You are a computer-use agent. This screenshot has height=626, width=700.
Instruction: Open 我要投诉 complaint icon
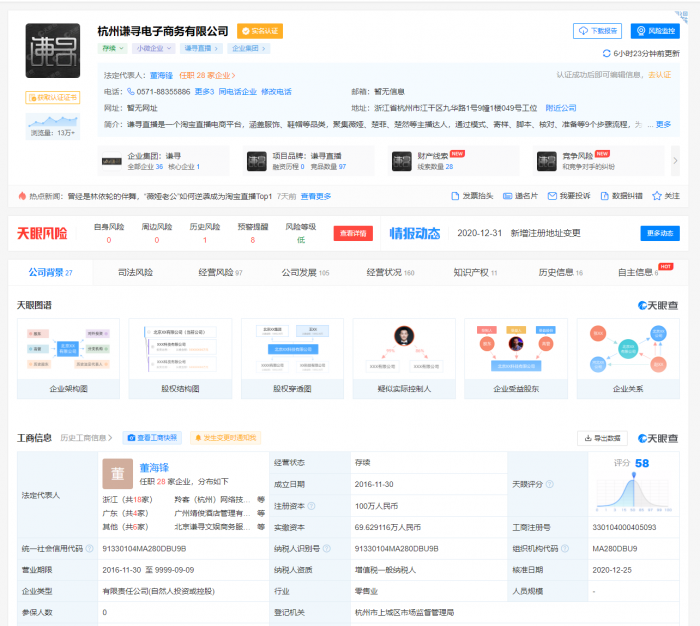(552, 196)
